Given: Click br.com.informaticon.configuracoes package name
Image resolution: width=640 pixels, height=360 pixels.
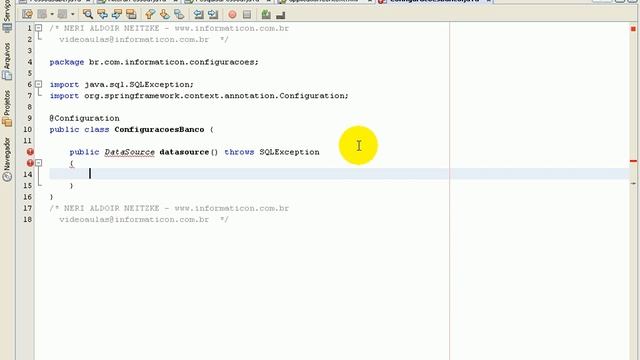Looking at the screenshot, I should click(x=173, y=62).
